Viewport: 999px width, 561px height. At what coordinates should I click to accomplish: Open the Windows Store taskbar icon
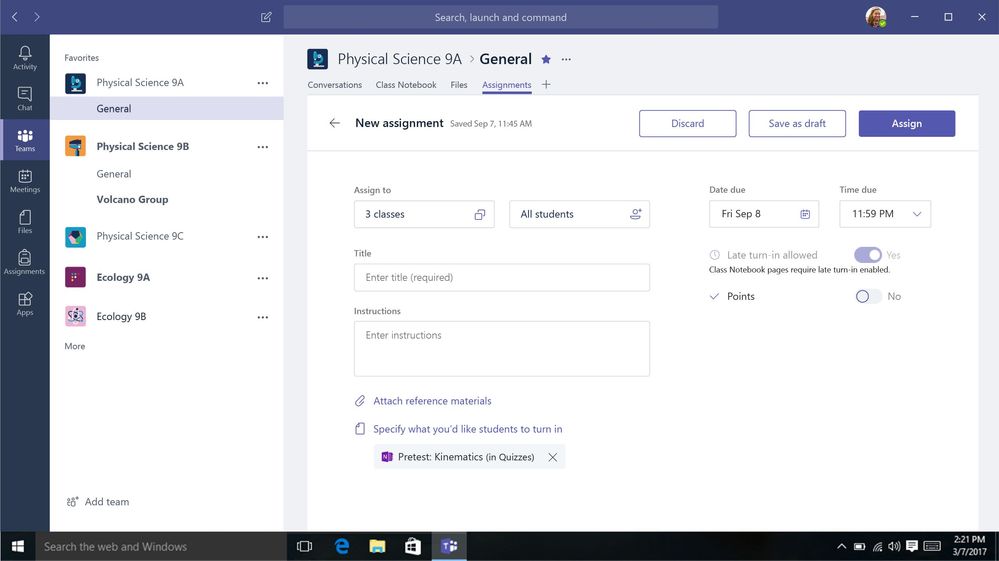pyautogui.click(x=413, y=546)
